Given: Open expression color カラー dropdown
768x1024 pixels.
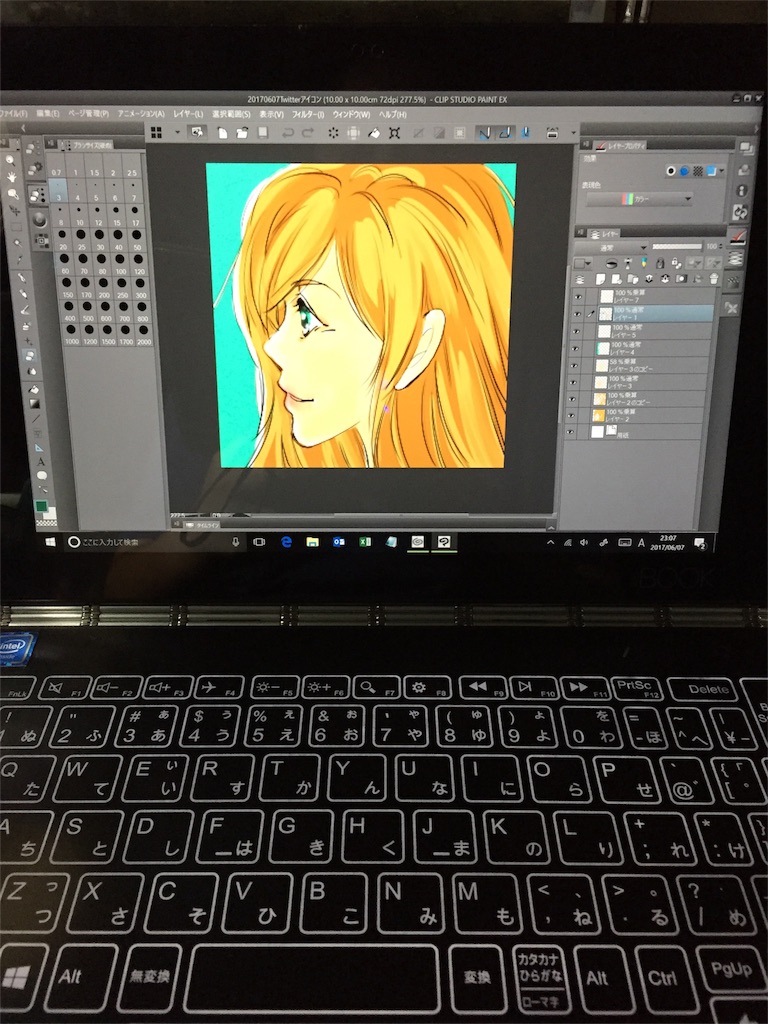Looking at the screenshot, I should (640, 199).
